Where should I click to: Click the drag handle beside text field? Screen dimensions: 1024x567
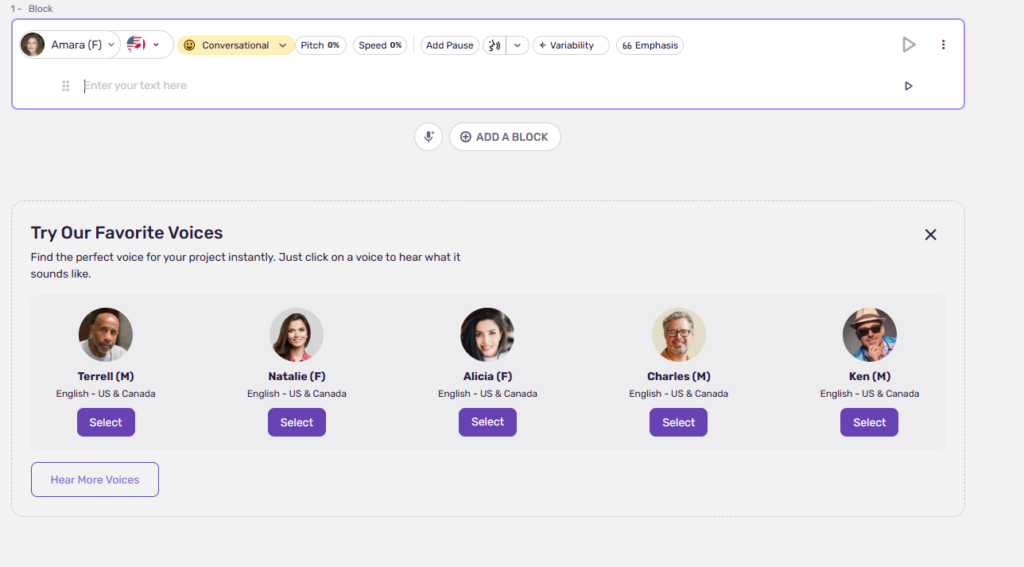tap(66, 86)
